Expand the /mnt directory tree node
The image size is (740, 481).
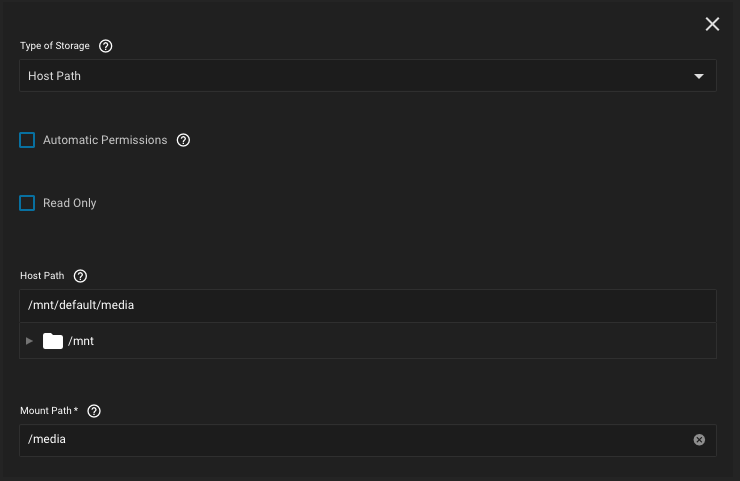click(29, 341)
